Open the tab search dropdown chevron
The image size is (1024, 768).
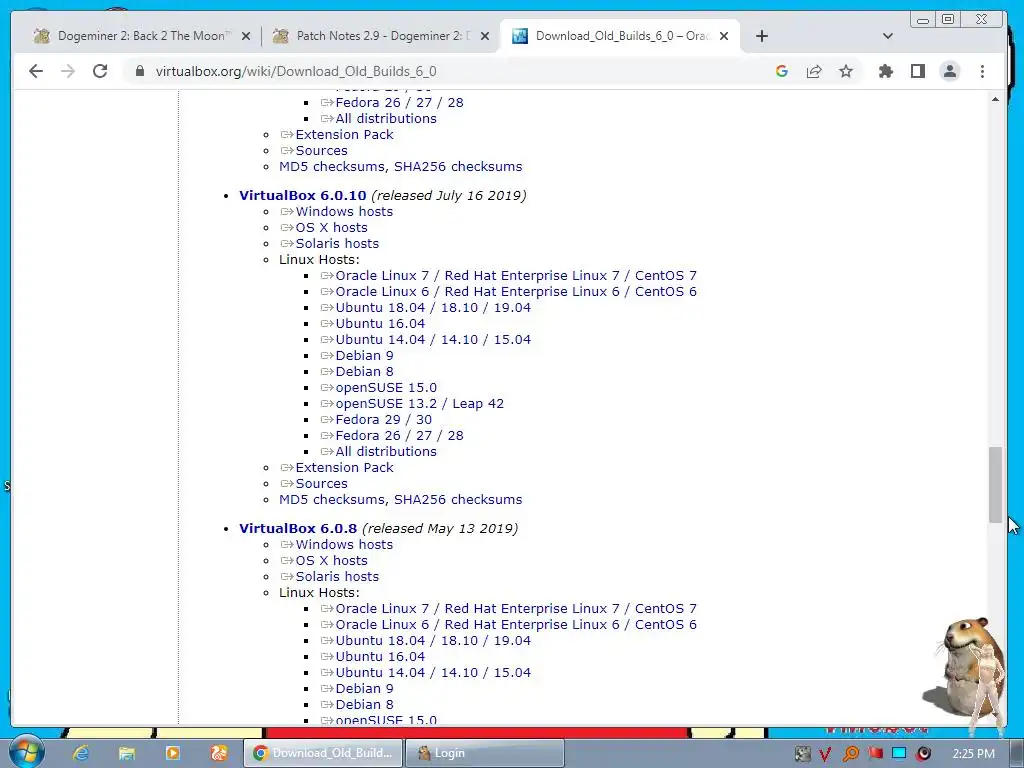point(888,36)
